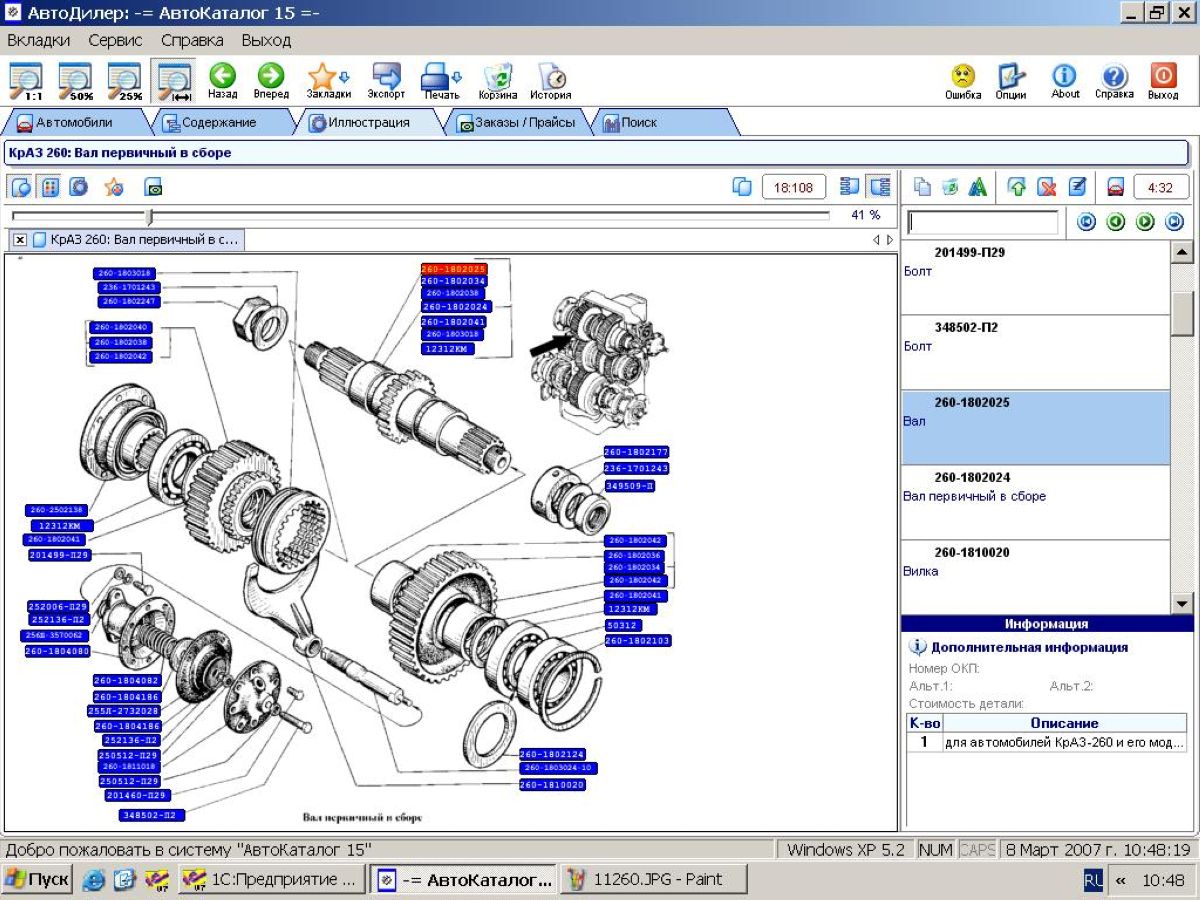The image size is (1200, 900).
Task: Open the Пуск start menu
Action: (x=37, y=880)
